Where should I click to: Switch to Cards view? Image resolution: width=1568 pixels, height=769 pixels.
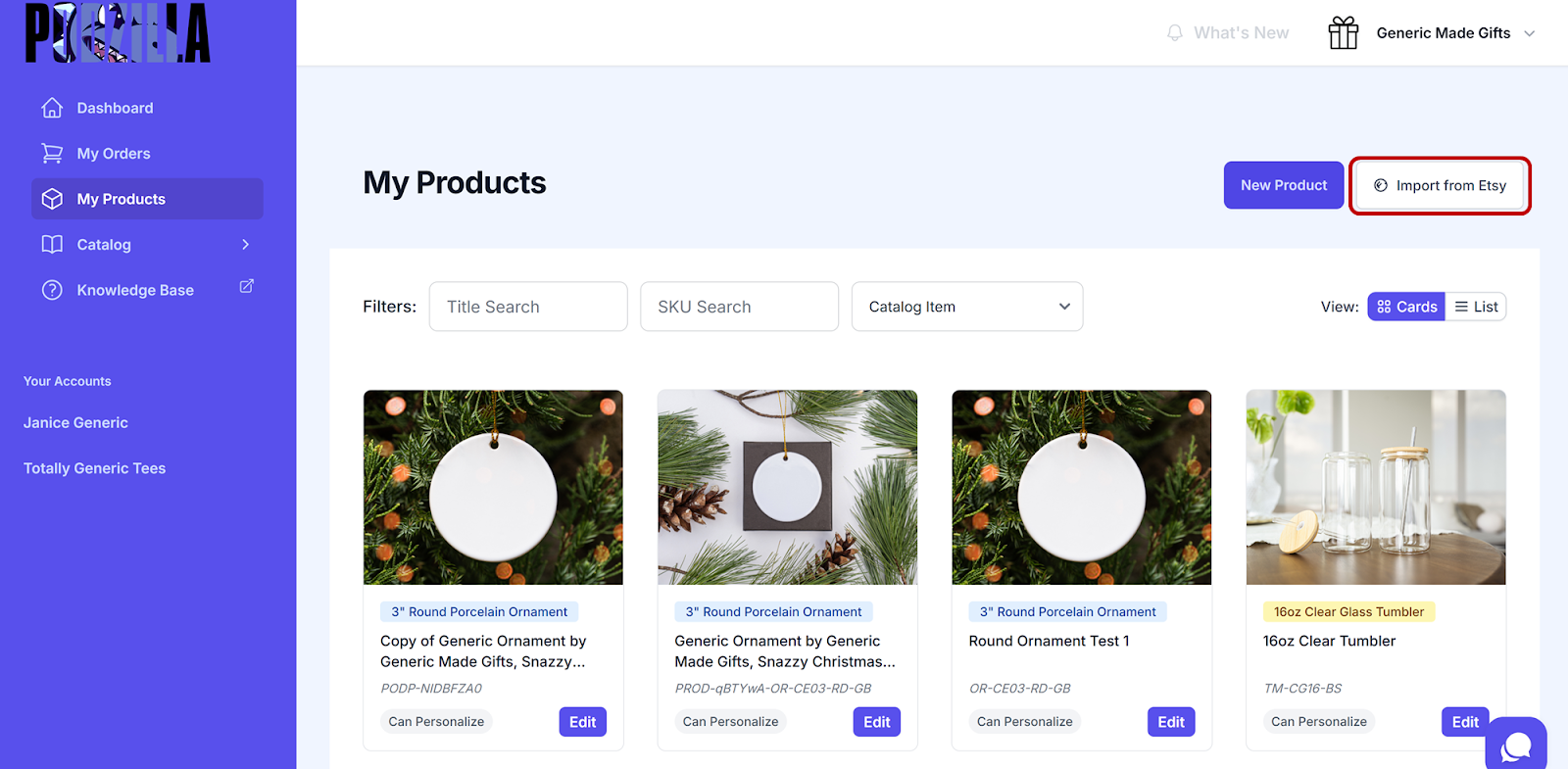[x=1406, y=307]
